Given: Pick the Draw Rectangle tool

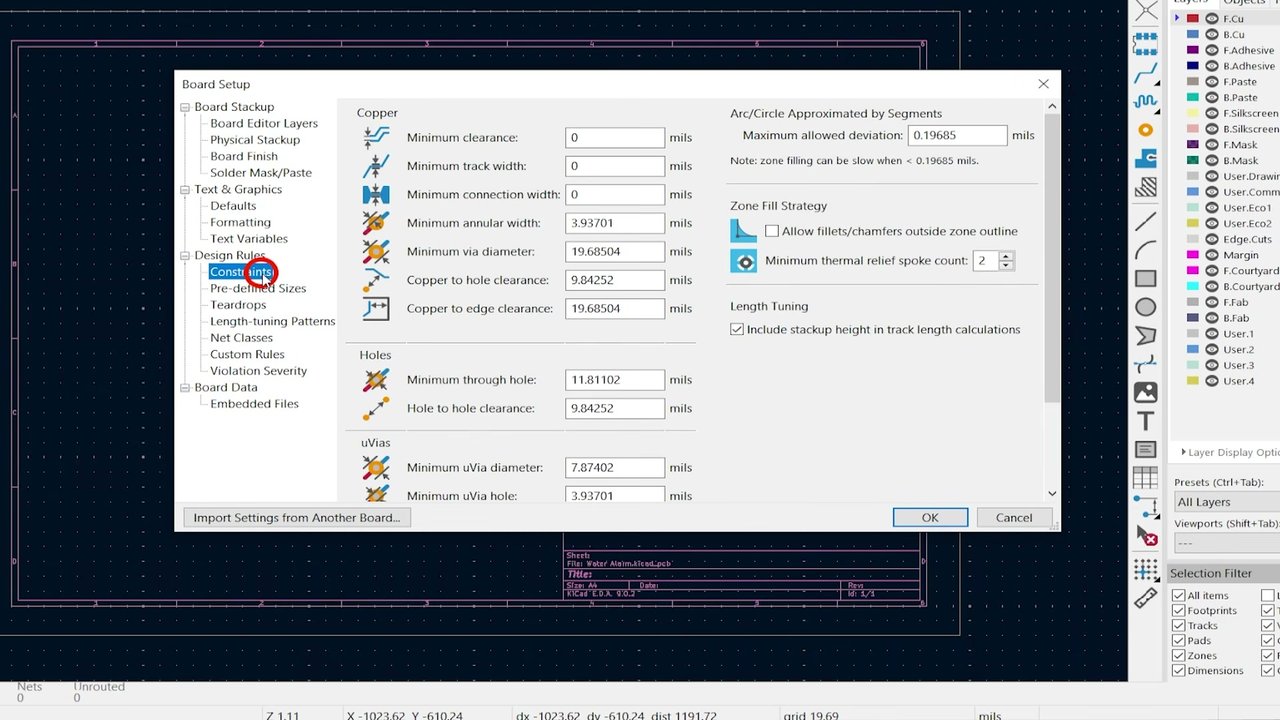Looking at the screenshot, I should (1146, 278).
